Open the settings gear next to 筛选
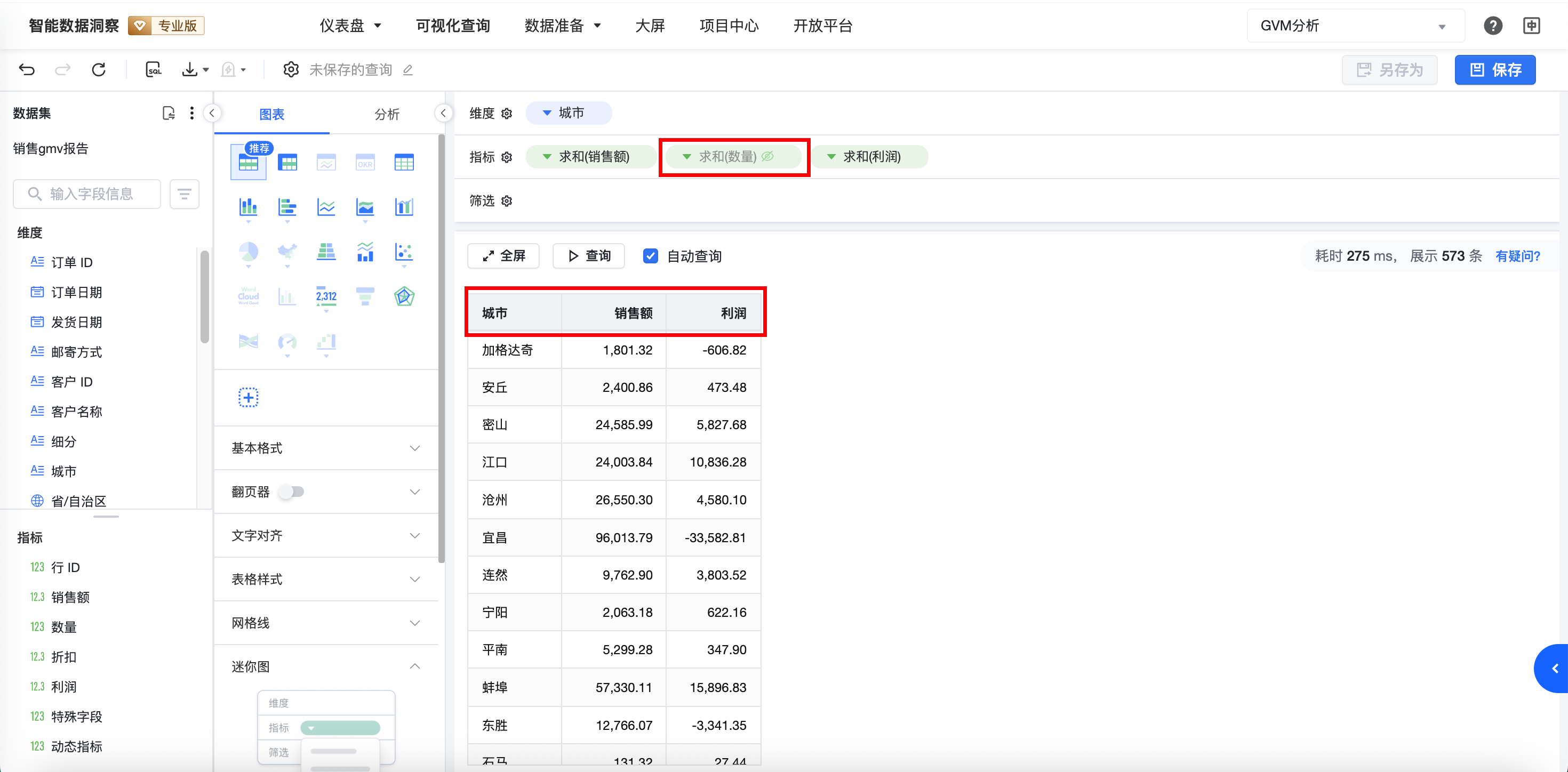Image resolution: width=1568 pixels, height=772 pixels. tap(507, 201)
